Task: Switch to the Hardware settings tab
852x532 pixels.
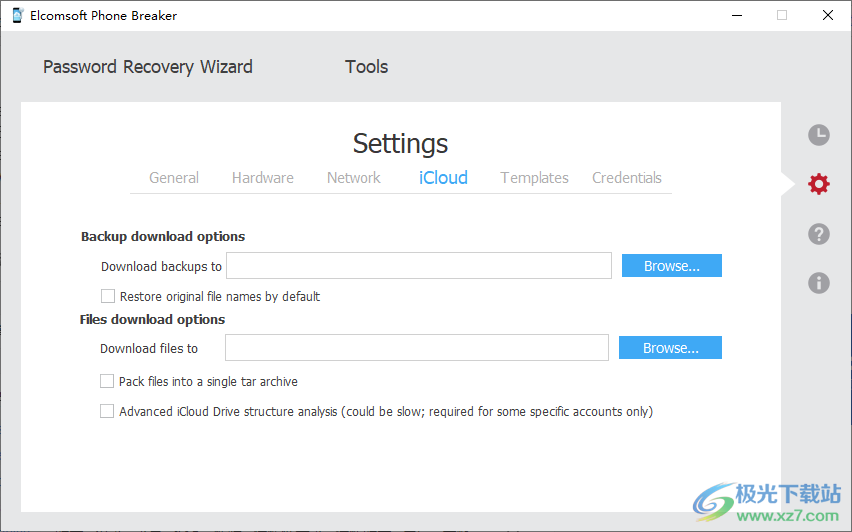Action: [262, 178]
